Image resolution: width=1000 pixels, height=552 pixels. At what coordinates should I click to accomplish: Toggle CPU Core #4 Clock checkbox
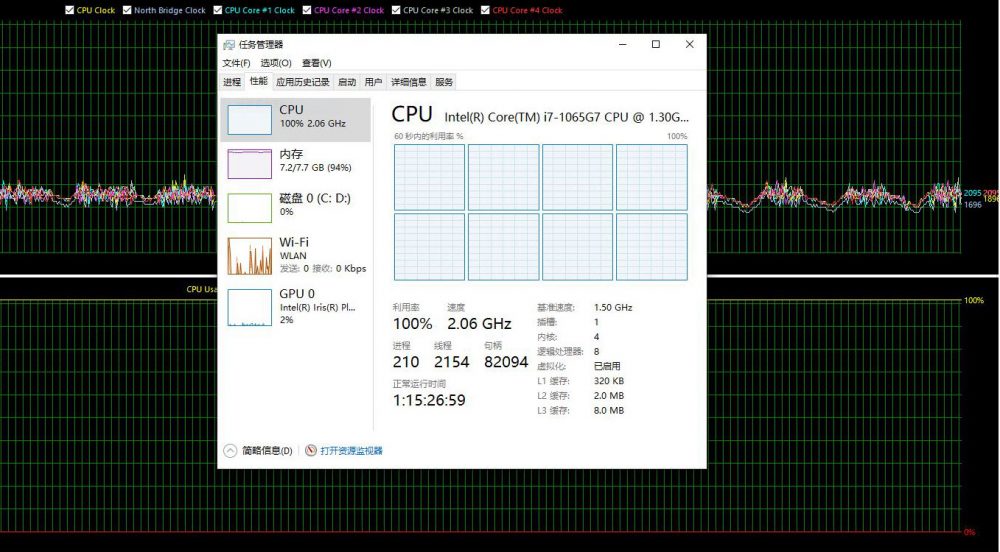point(485,10)
